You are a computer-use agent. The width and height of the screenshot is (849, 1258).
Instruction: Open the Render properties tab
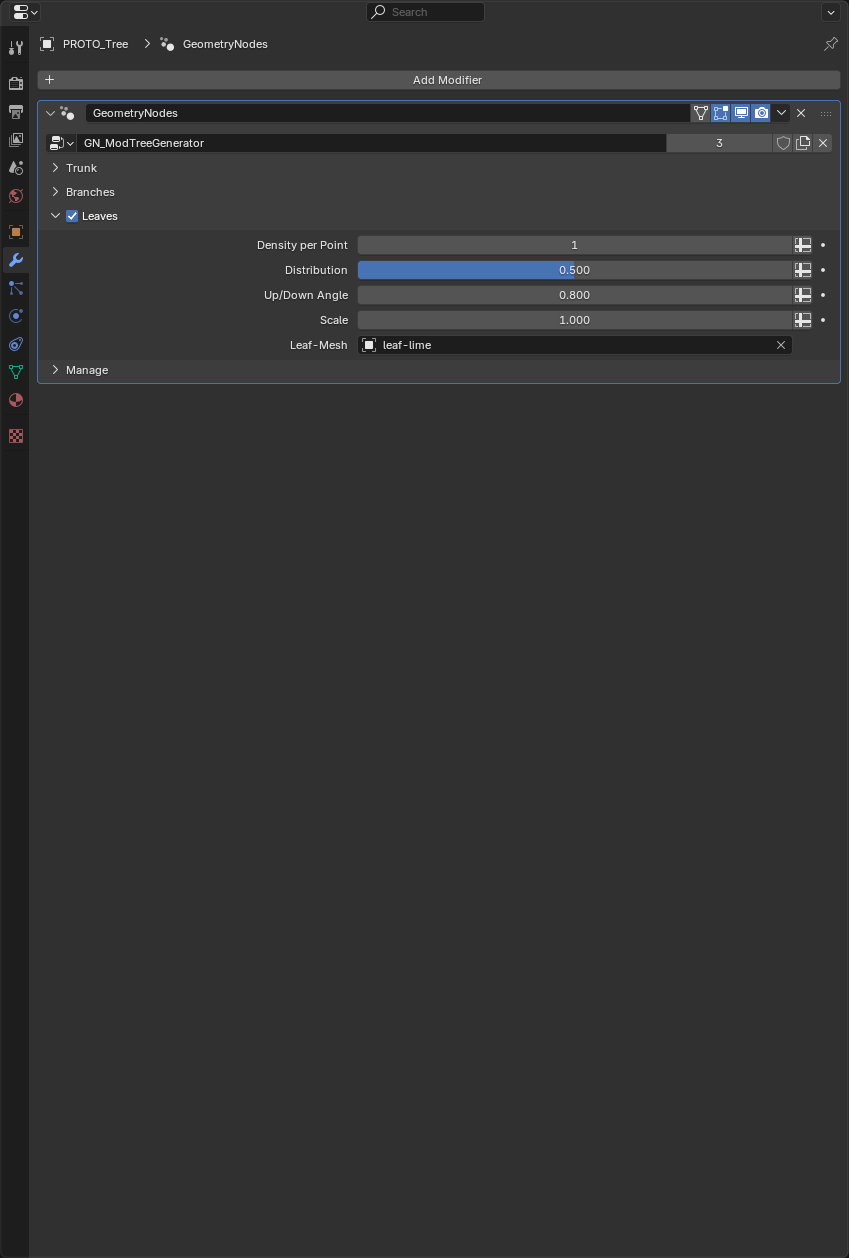tap(15, 84)
